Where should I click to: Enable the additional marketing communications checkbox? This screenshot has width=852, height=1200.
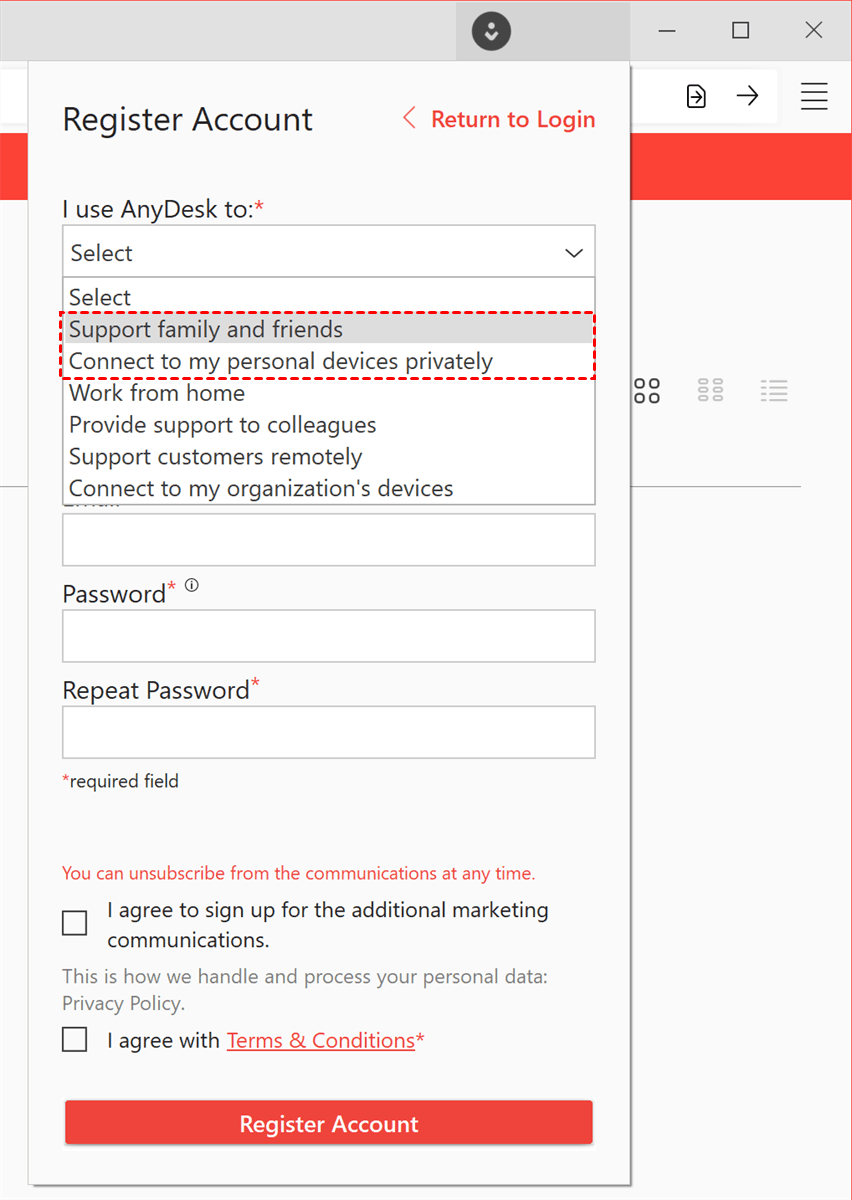point(75,923)
